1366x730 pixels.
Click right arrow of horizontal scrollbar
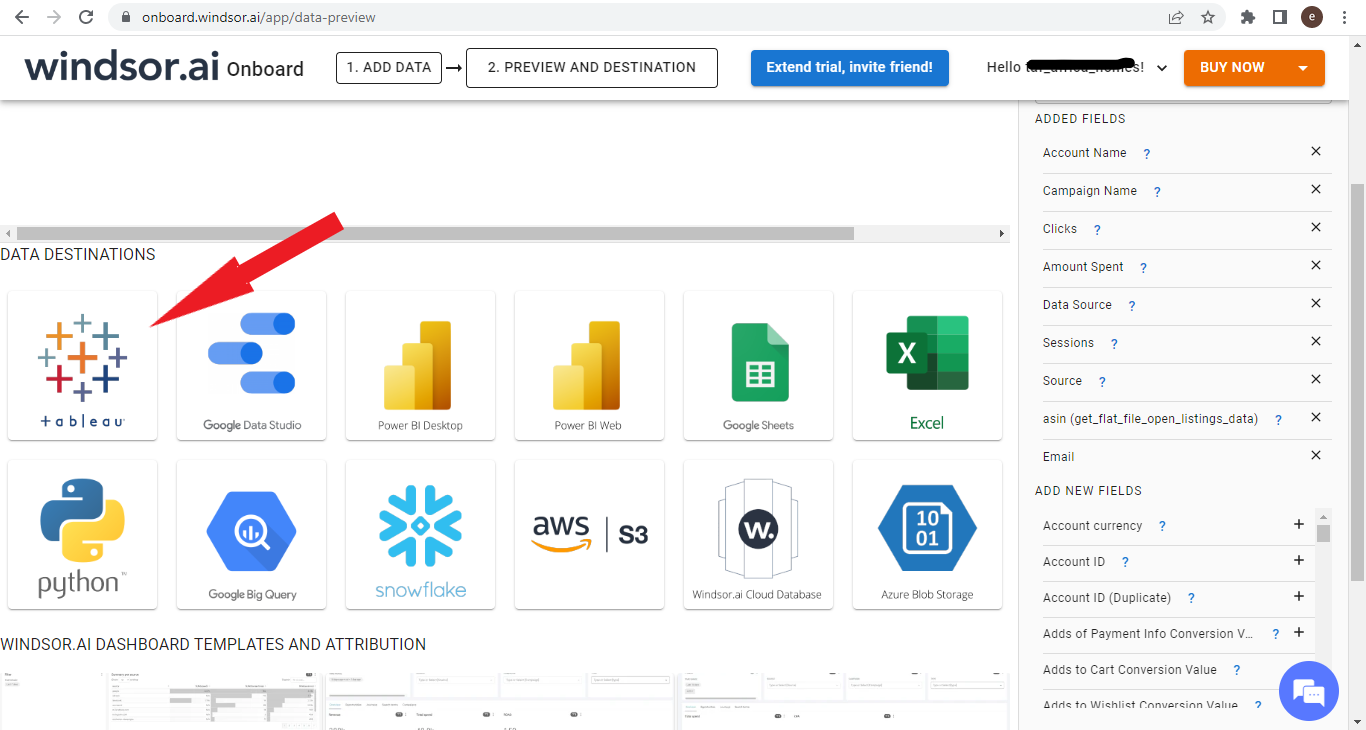1002,234
